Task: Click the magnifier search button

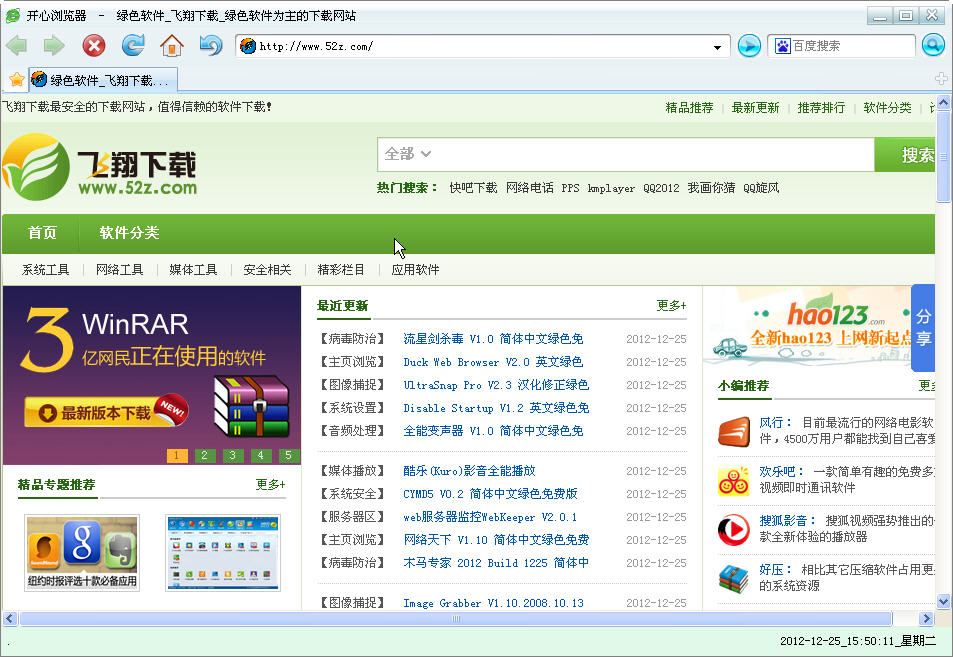Action: pyautogui.click(x=933, y=45)
